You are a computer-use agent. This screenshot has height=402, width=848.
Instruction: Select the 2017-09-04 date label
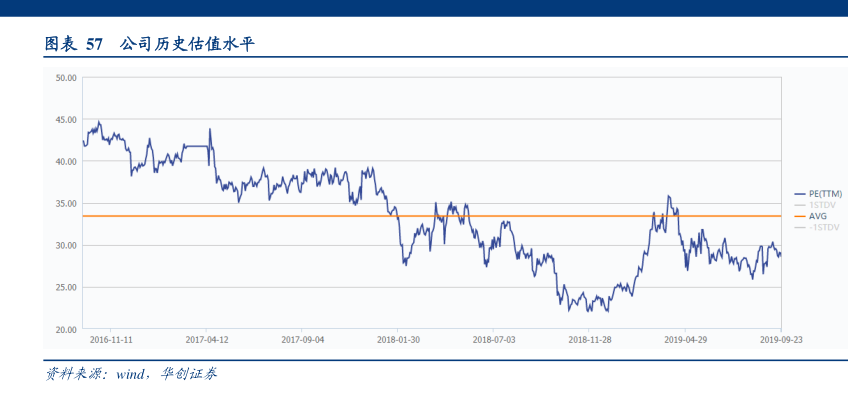pyautogui.click(x=302, y=340)
